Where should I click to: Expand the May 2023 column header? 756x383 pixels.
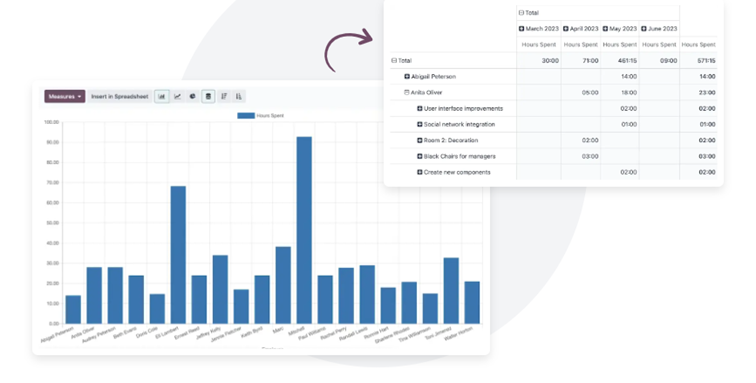(620, 29)
